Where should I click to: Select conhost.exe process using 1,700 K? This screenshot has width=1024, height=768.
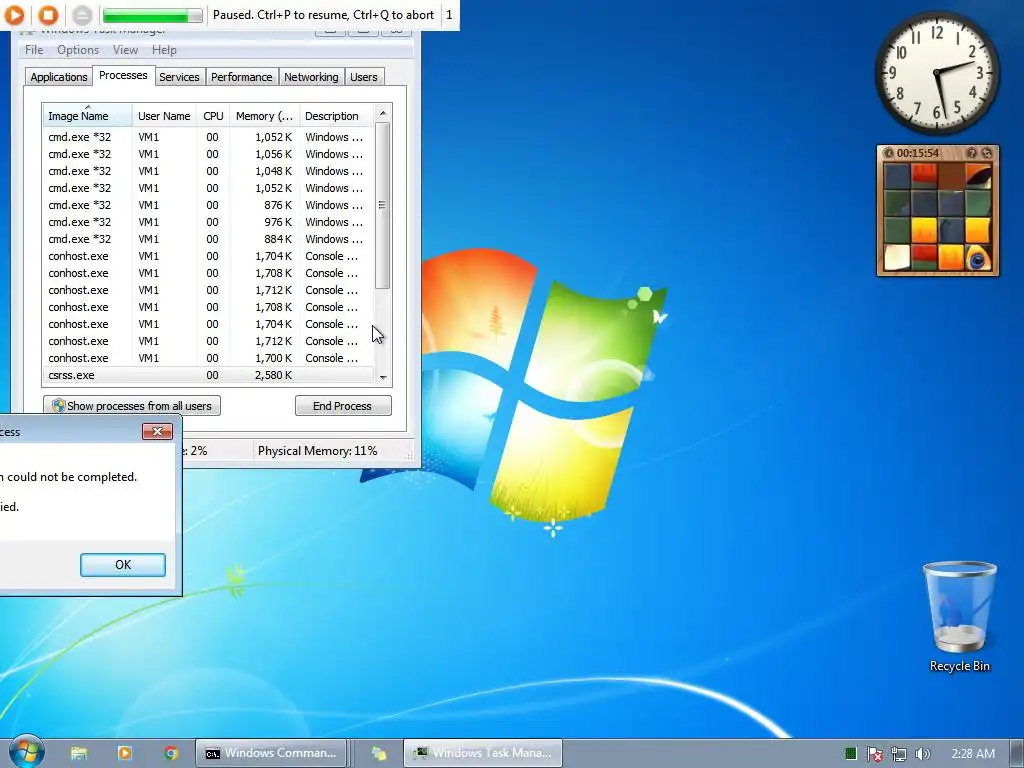(x=208, y=358)
